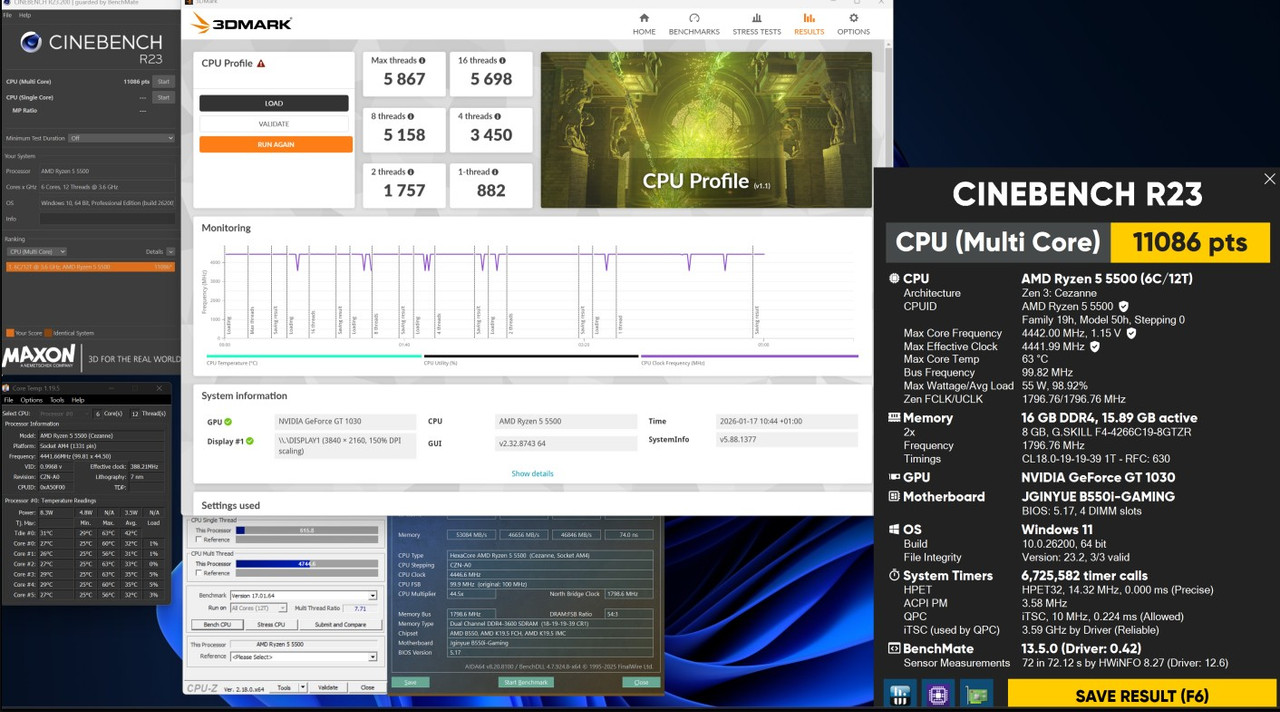1280x712 pixels.
Task: Click Bench CPU button in CPU-Z
Action: click(x=217, y=624)
